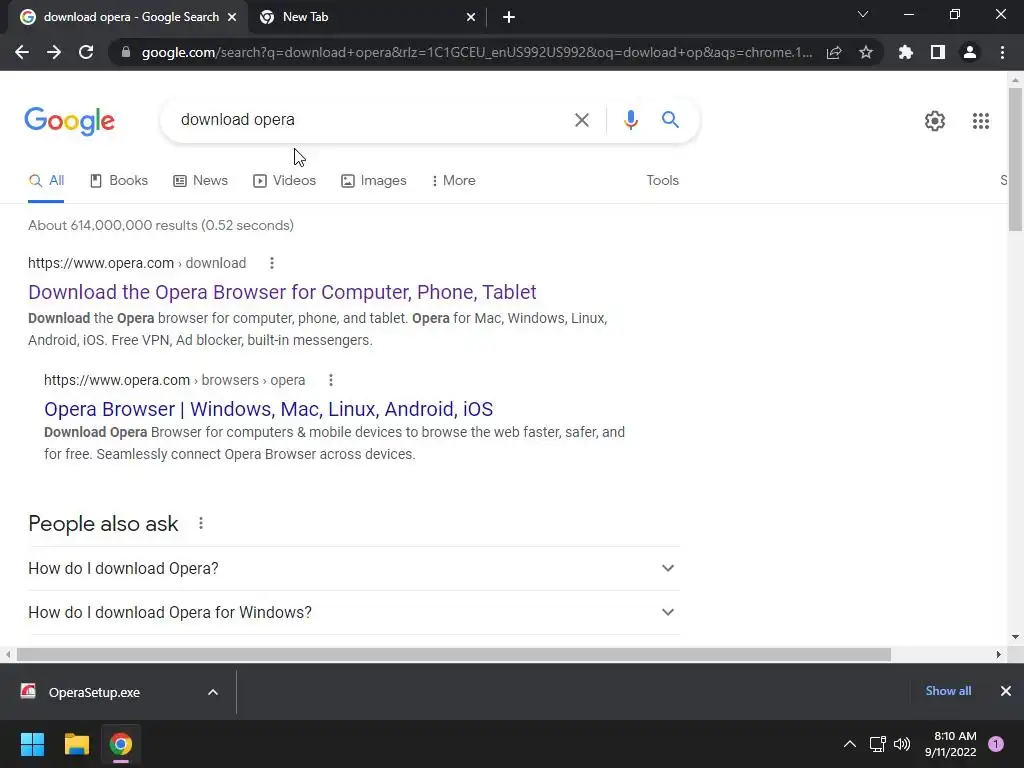Close the downloads bar

coord(1006,691)
